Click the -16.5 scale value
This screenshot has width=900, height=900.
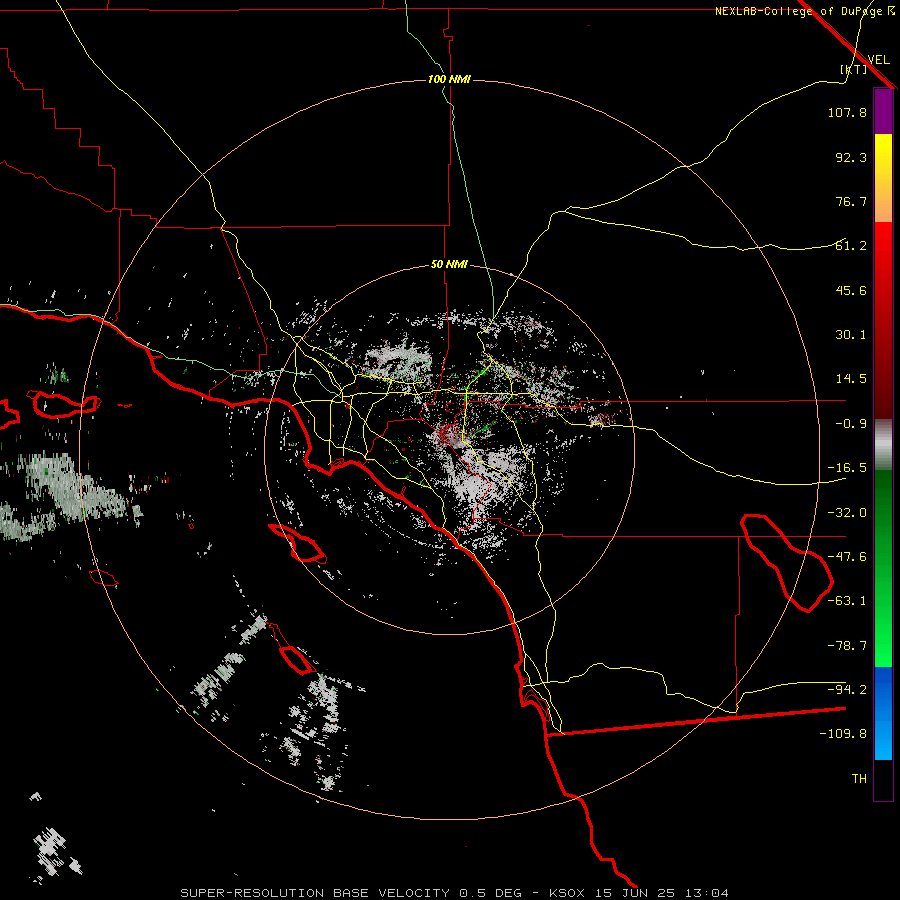(847, 468)
